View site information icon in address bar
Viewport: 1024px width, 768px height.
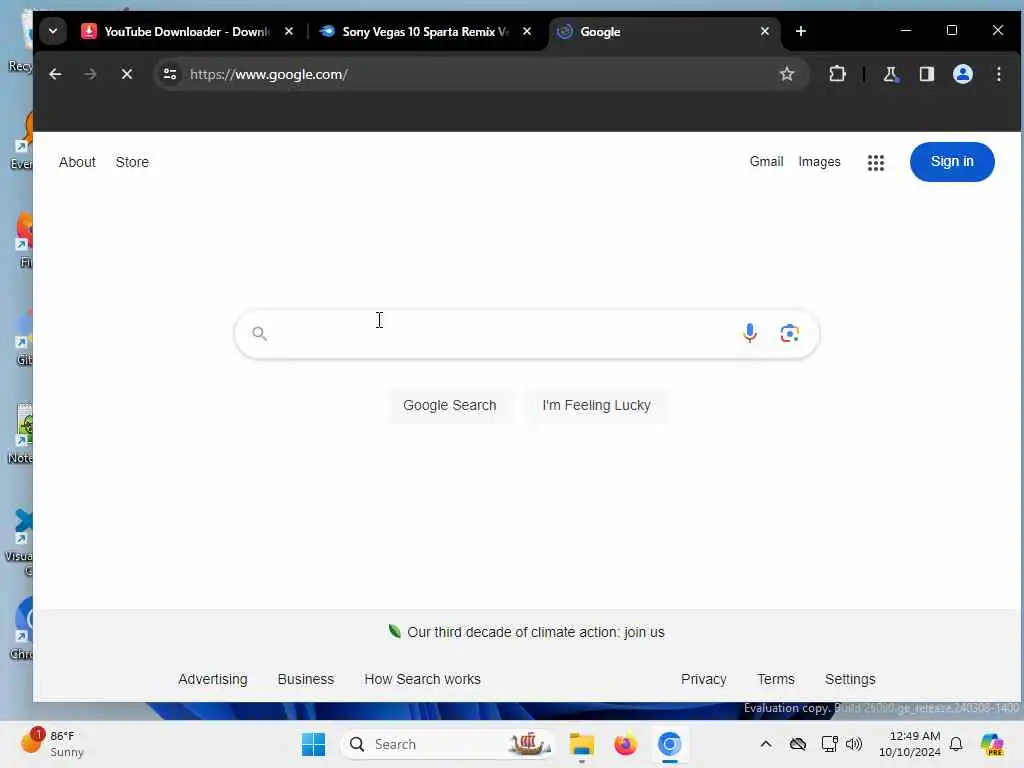click(170, 74)
